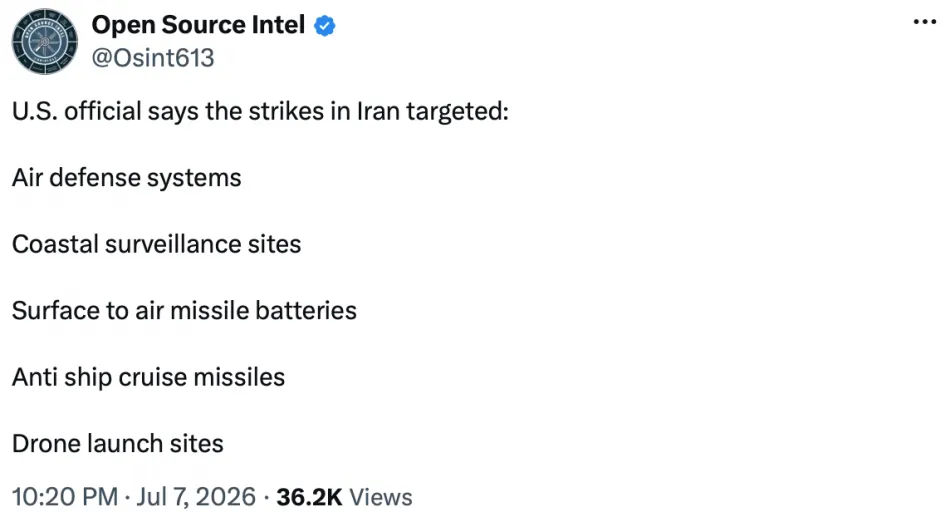Image resolution: width=950 pixels, height=512 pixels.
Task: Click the 'Coastal surveillance sites' text line
Action: point(156,244)
